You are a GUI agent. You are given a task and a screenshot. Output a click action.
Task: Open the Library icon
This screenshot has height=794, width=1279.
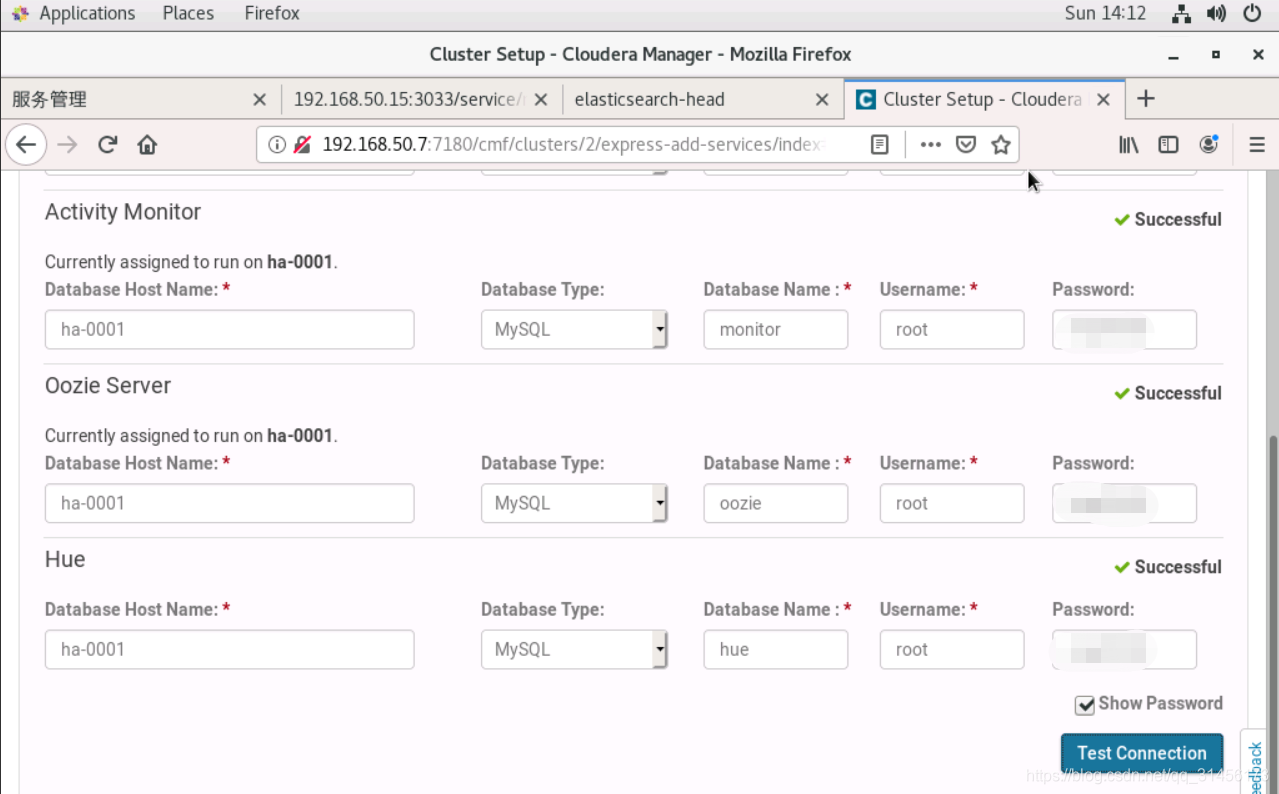tap(1129, 145)
